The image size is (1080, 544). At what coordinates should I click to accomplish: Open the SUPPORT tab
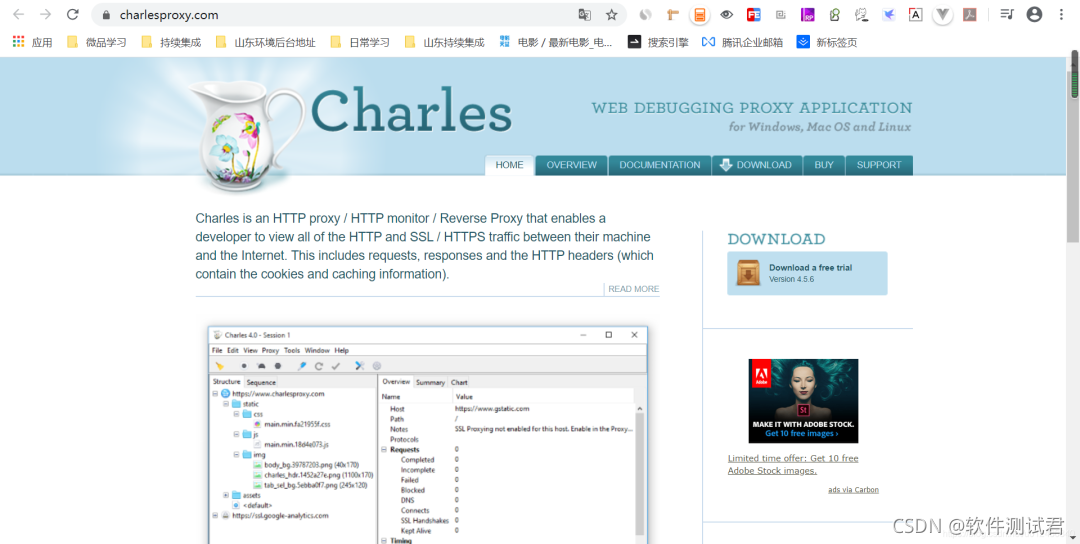pos(879,165)
